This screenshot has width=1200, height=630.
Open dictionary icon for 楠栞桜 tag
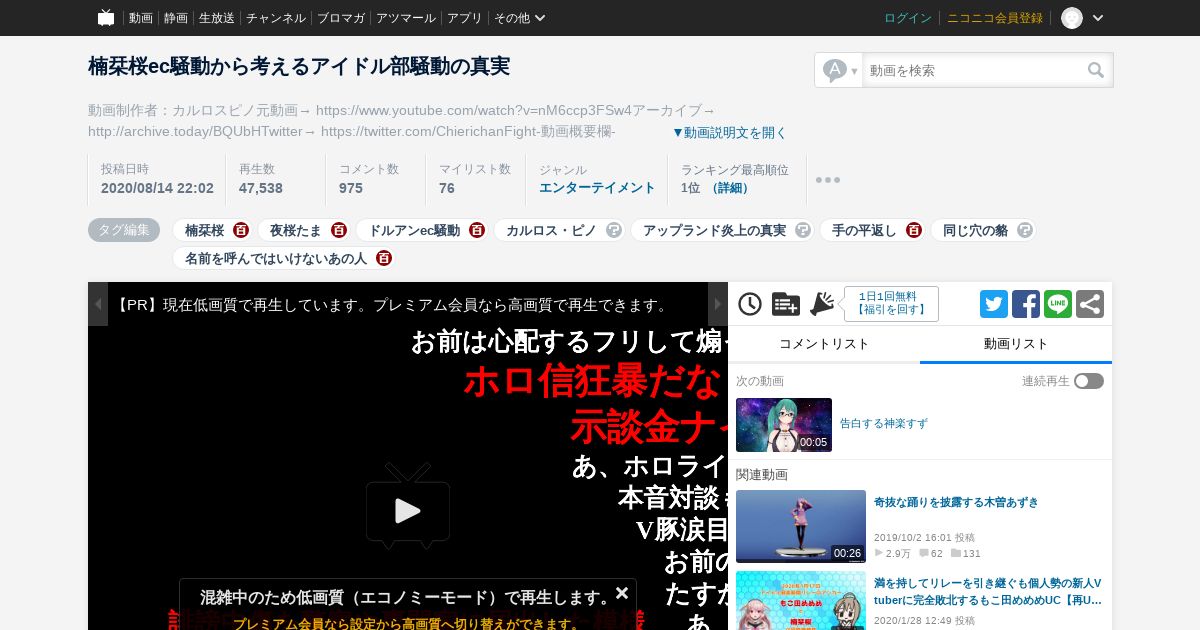click(x=241, y=230)
